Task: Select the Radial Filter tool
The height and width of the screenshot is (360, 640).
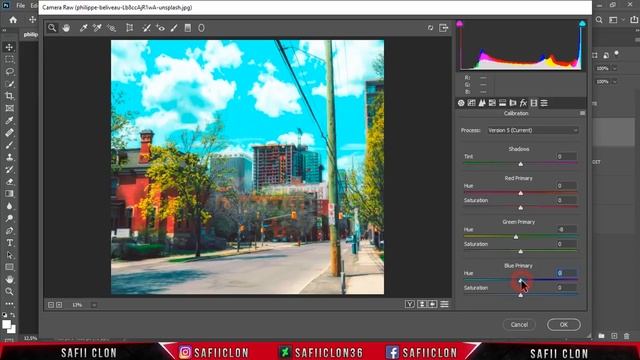Action: pos(201,28)
